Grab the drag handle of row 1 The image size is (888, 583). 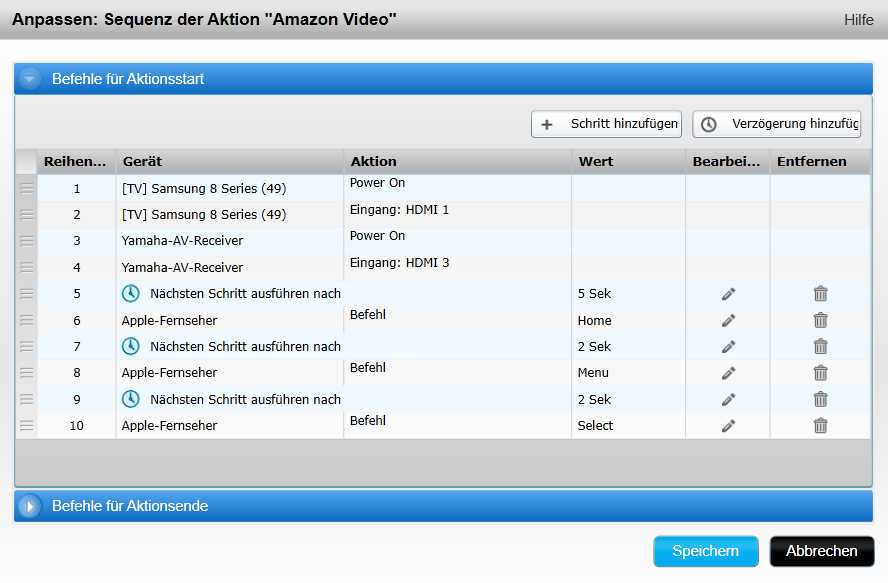pos(27,188)
